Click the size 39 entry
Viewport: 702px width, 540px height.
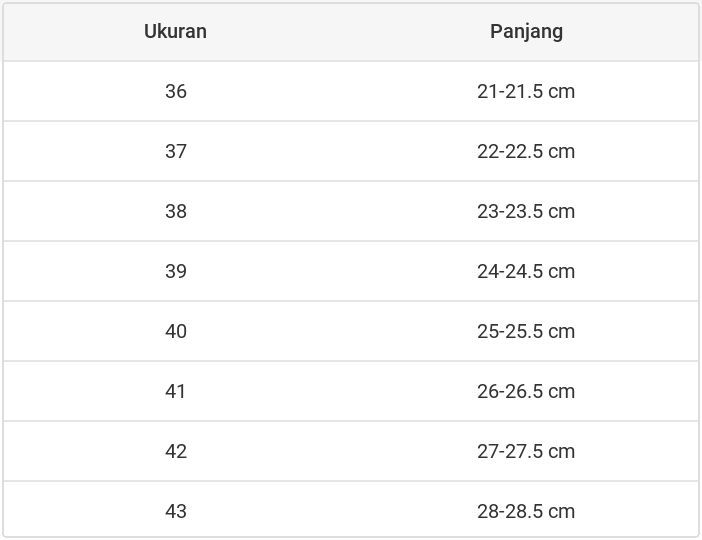[x=176, y=271]
